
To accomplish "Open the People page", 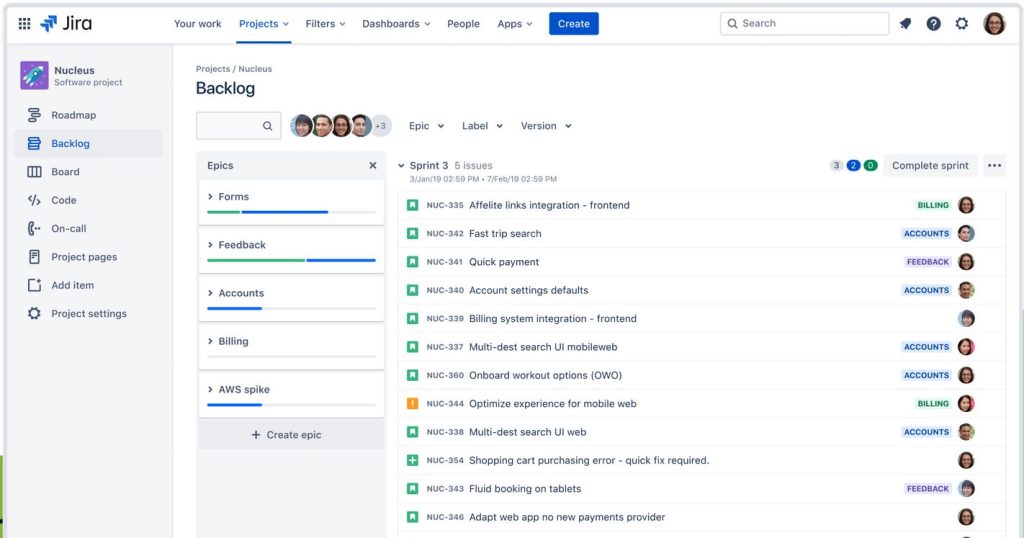I will coord(463,24).
